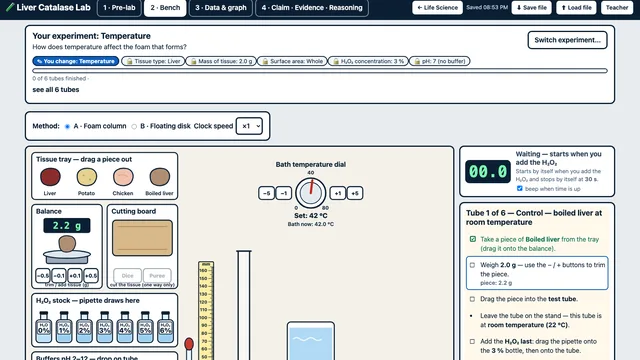Click the You change: Temperature pill
Viewport: 640px width, 360px height.
76,61
